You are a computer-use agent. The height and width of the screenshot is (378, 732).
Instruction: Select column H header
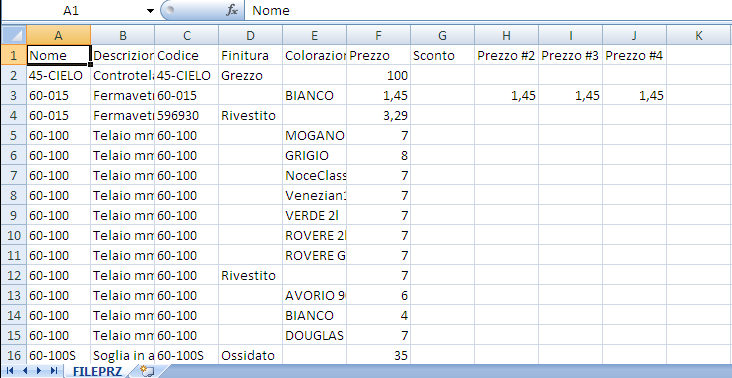click(x=506, y=35)
